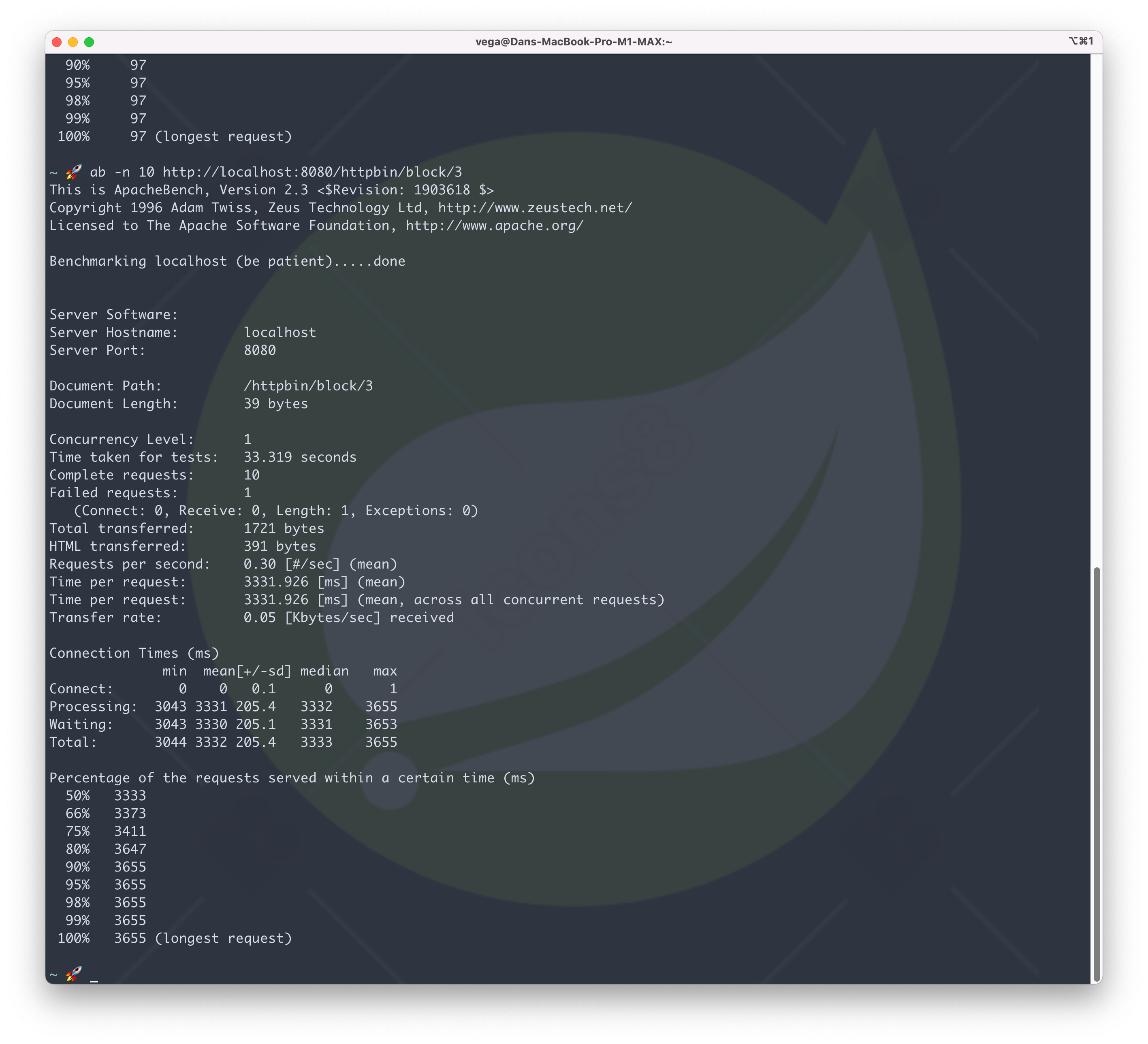Click the Server Hostname value localhost

coord(280,332)
